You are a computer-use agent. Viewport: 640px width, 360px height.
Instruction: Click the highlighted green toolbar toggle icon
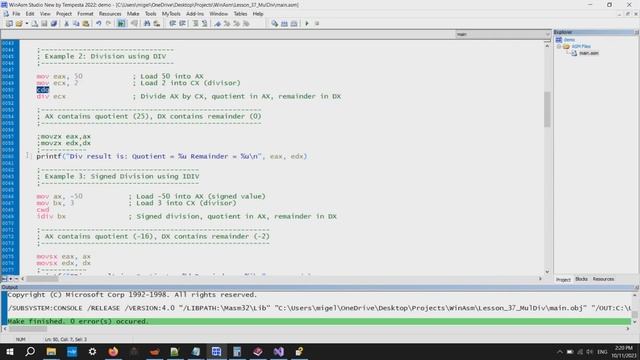click(121, 24)
